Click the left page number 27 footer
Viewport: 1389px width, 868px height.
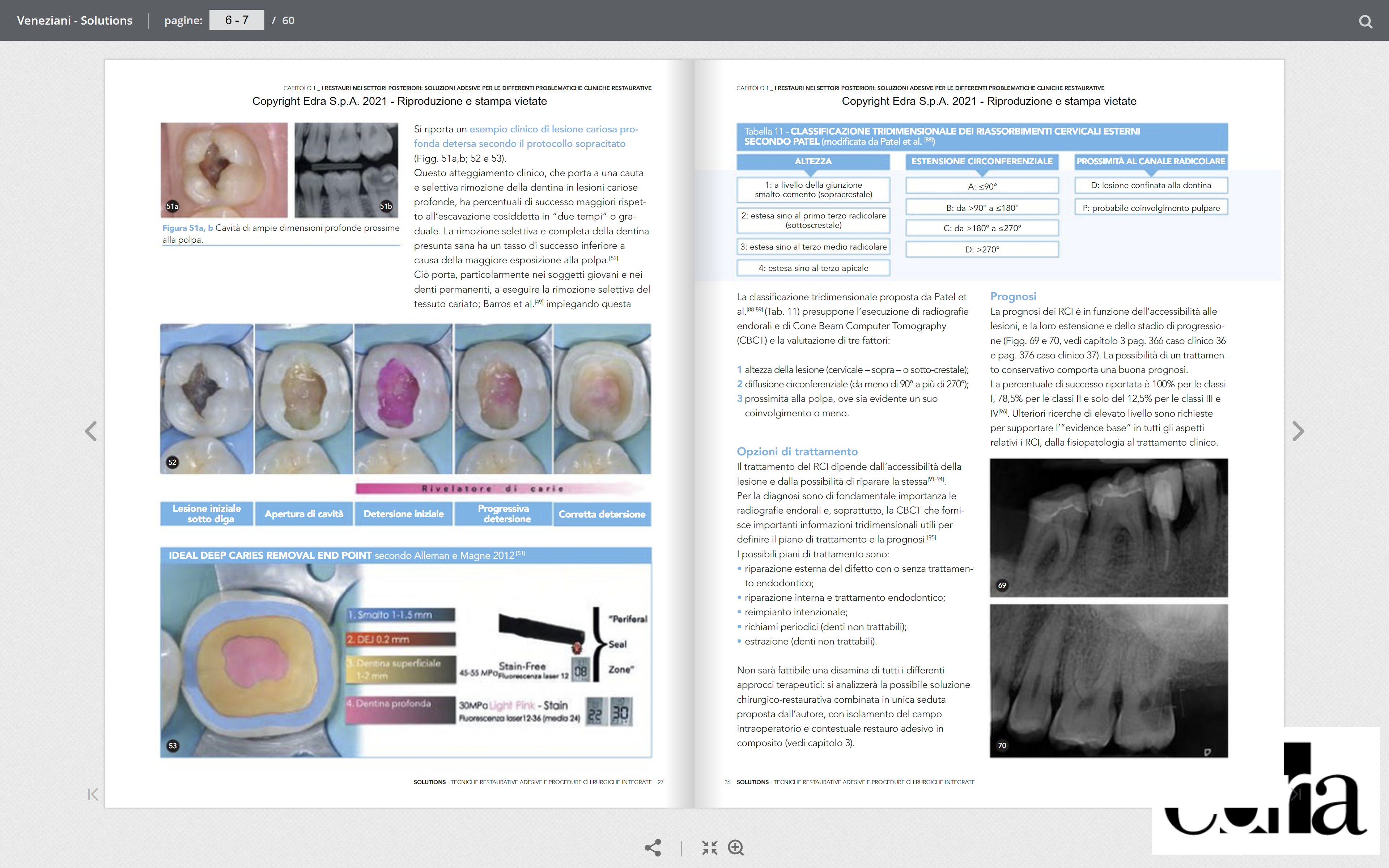pos(660,782)
